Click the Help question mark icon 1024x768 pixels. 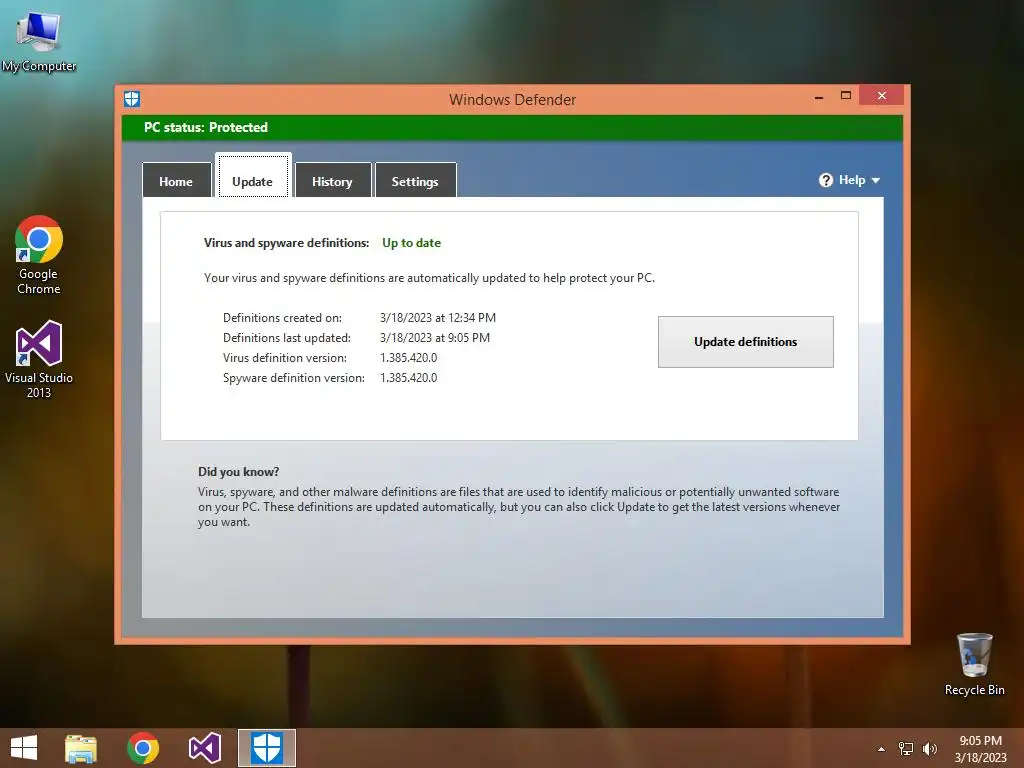[825, 180]
